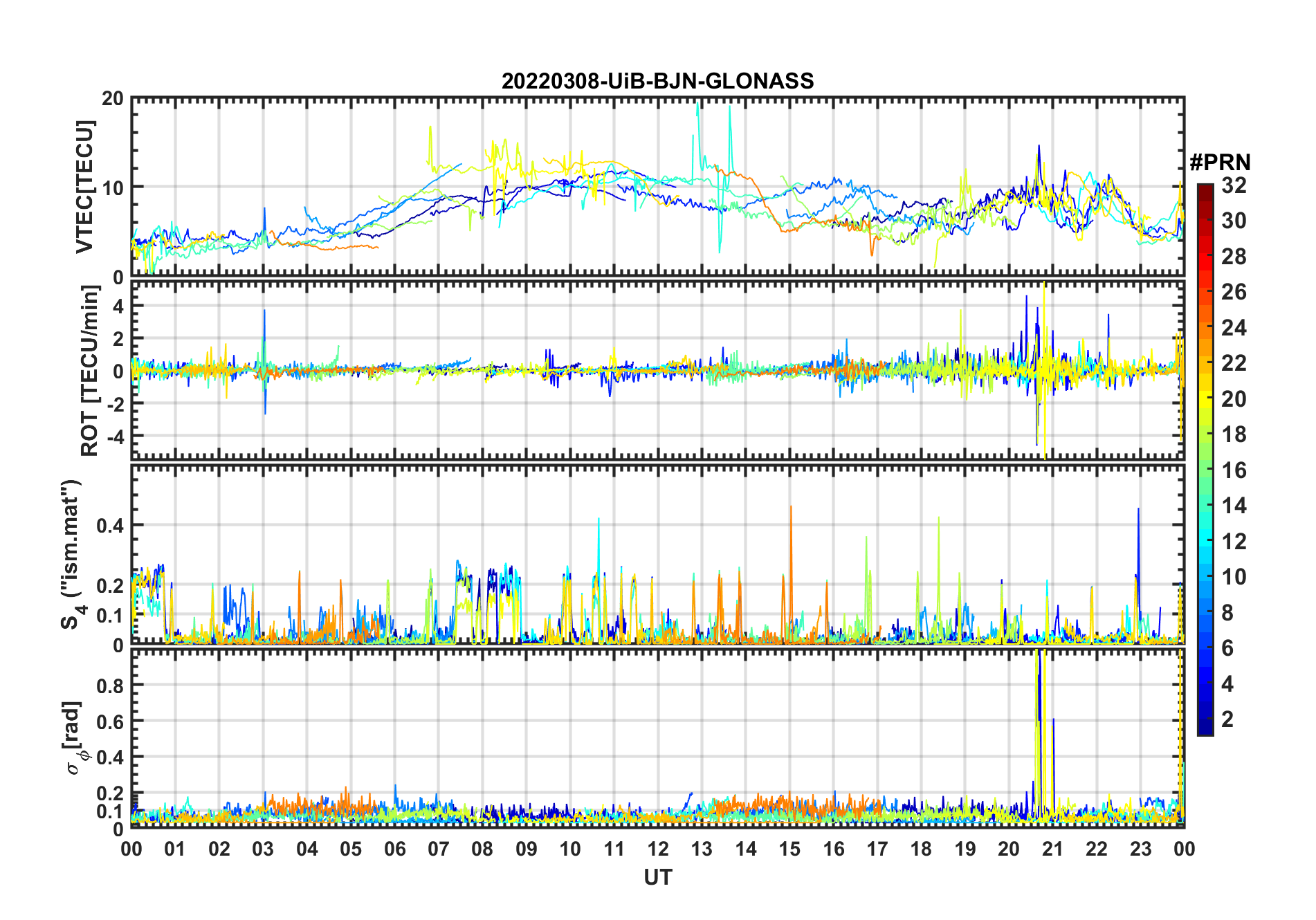Click the σφ[rad] y-axis label
The image size is (1316, 920).
[x=75, y=738]
